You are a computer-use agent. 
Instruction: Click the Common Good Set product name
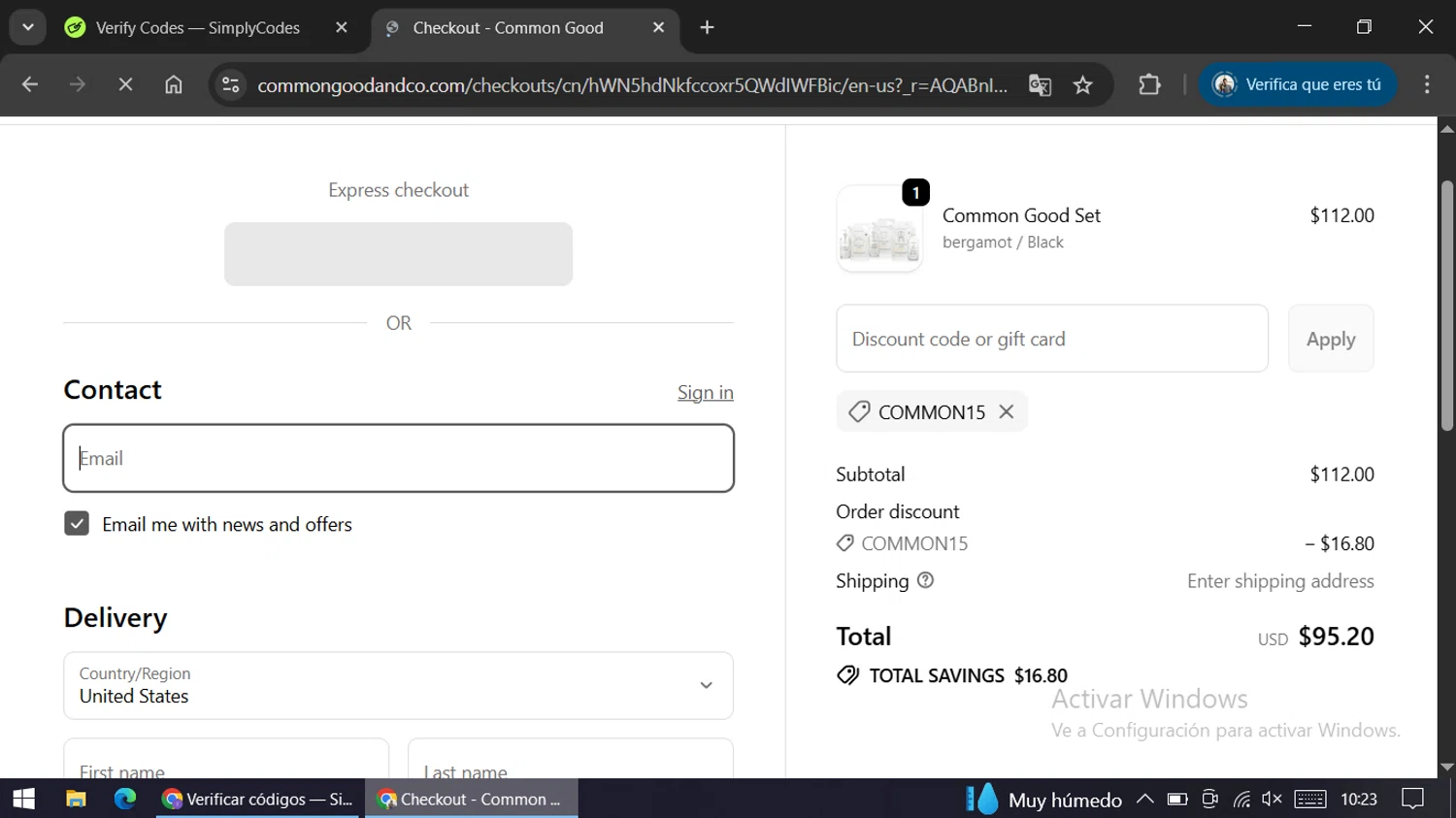(x=1021, y=215)
